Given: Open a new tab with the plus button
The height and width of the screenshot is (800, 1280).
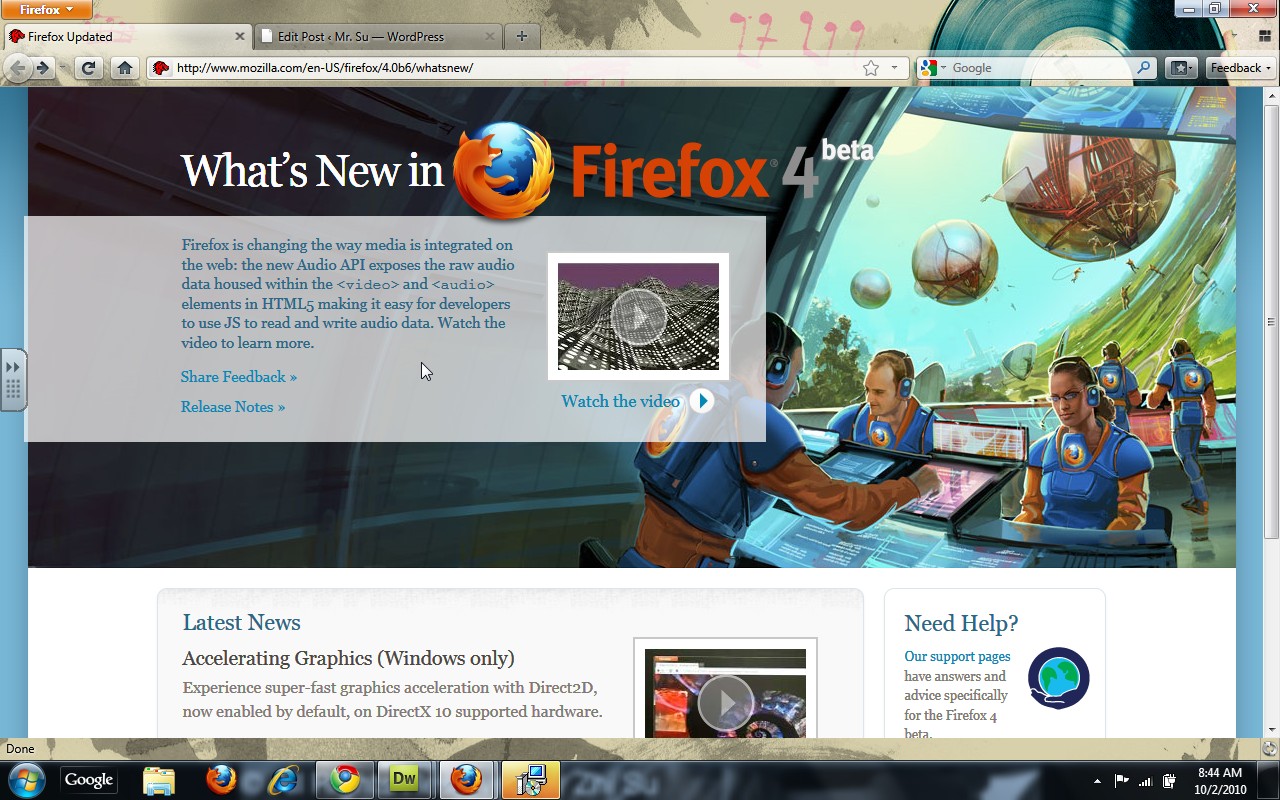Looking at the screenshot, I should (521, 36).
